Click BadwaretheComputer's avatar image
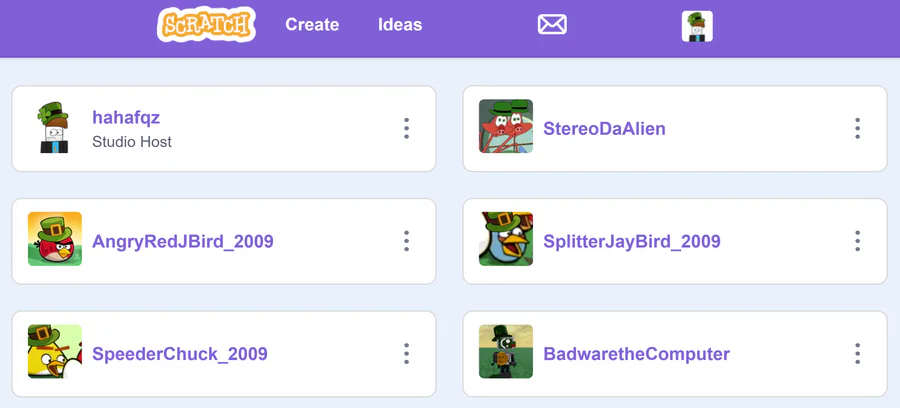 coord(506,352)
